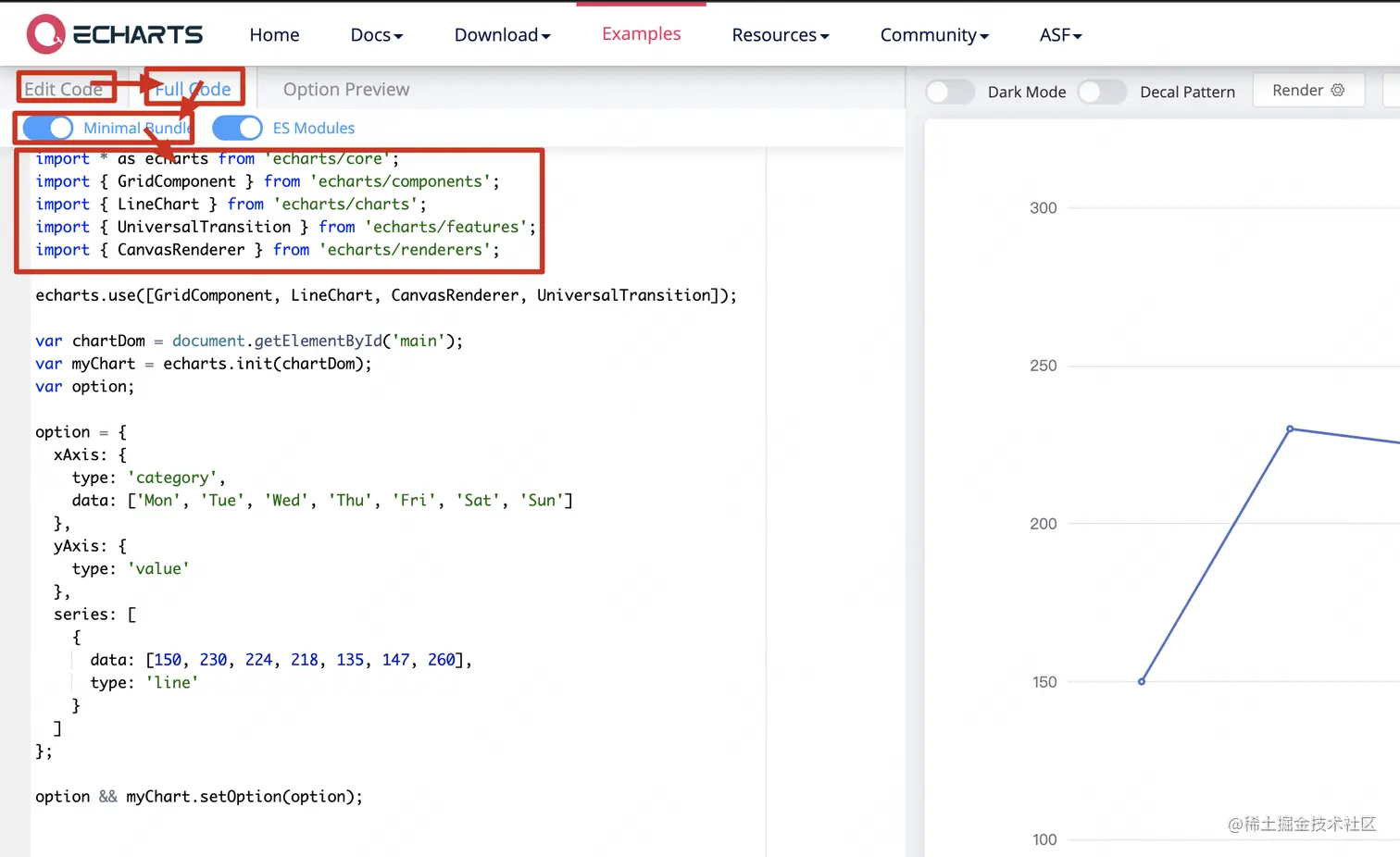Click the var chartDom code line
Image resolution: width=1400 pixels, height=857 pixels.
249,341
